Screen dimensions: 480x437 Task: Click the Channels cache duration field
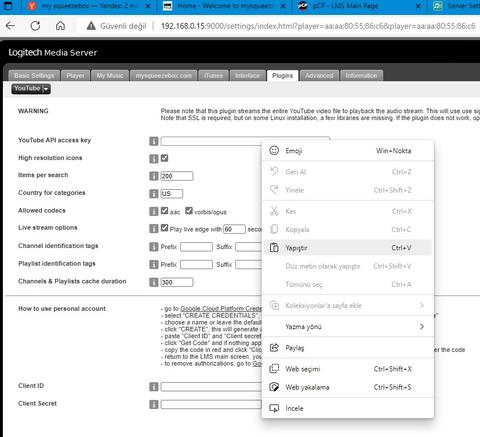click(x=177, y=282)
